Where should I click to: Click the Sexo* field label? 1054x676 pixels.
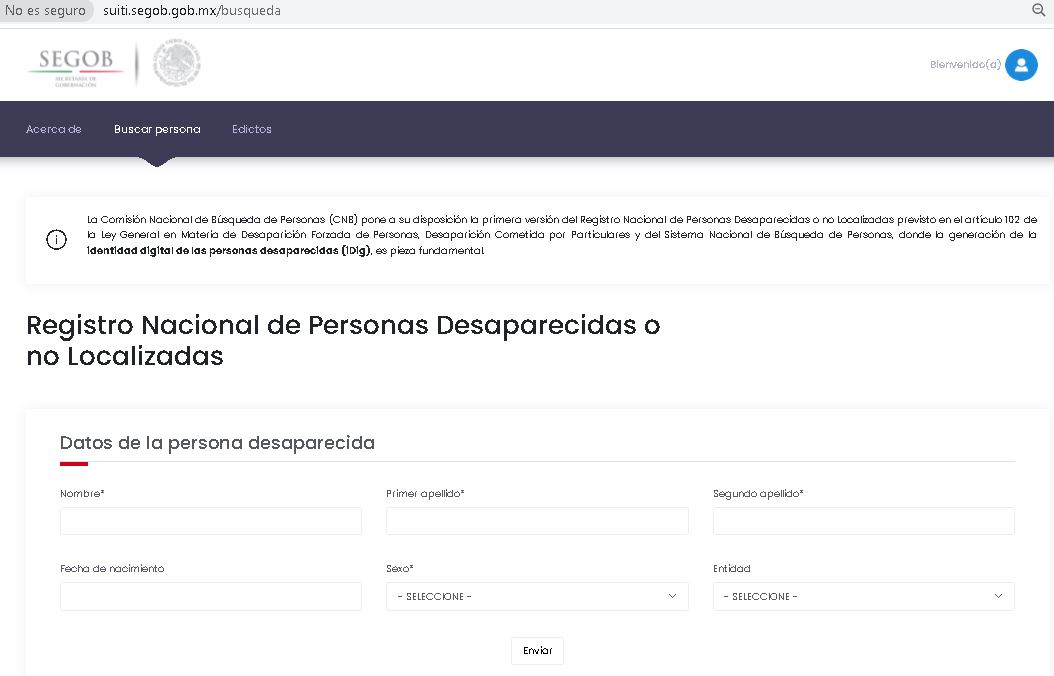click(399, 568)
